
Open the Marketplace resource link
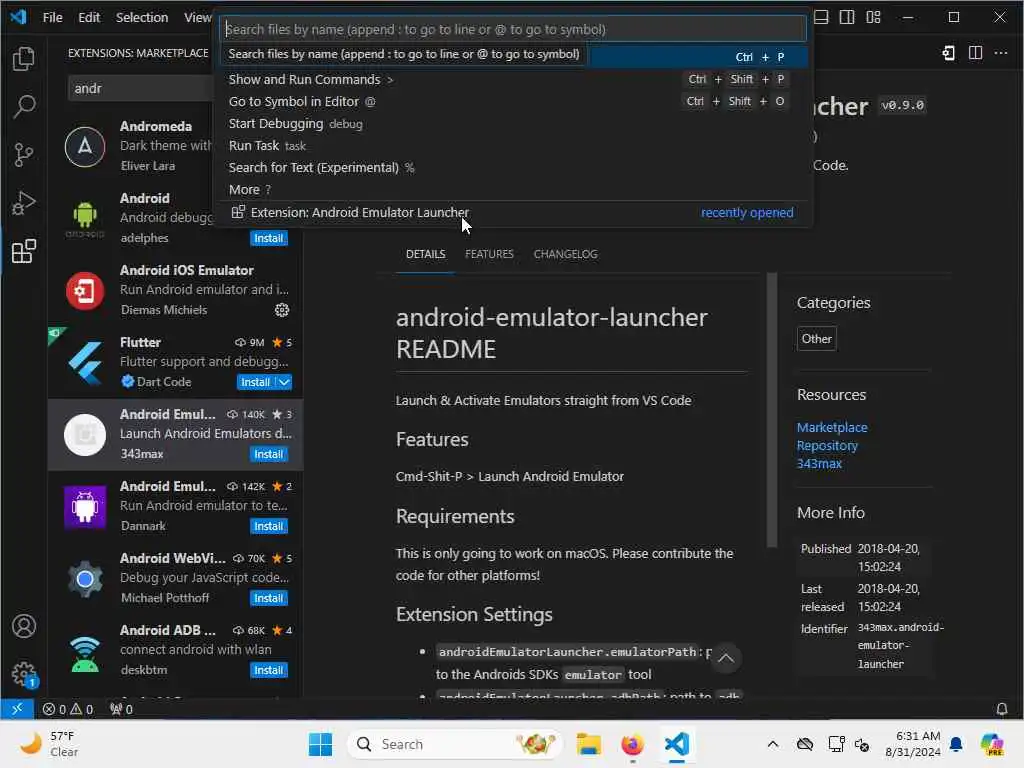(x=832, y=427)
